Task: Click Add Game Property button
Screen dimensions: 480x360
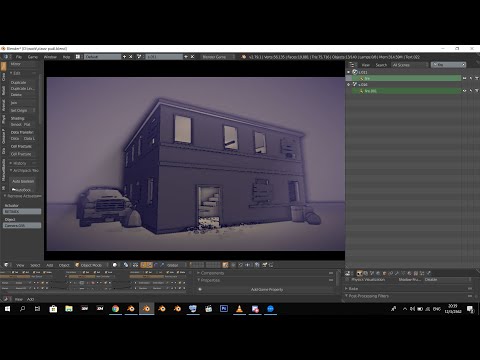Action: [x=267, y=289]
